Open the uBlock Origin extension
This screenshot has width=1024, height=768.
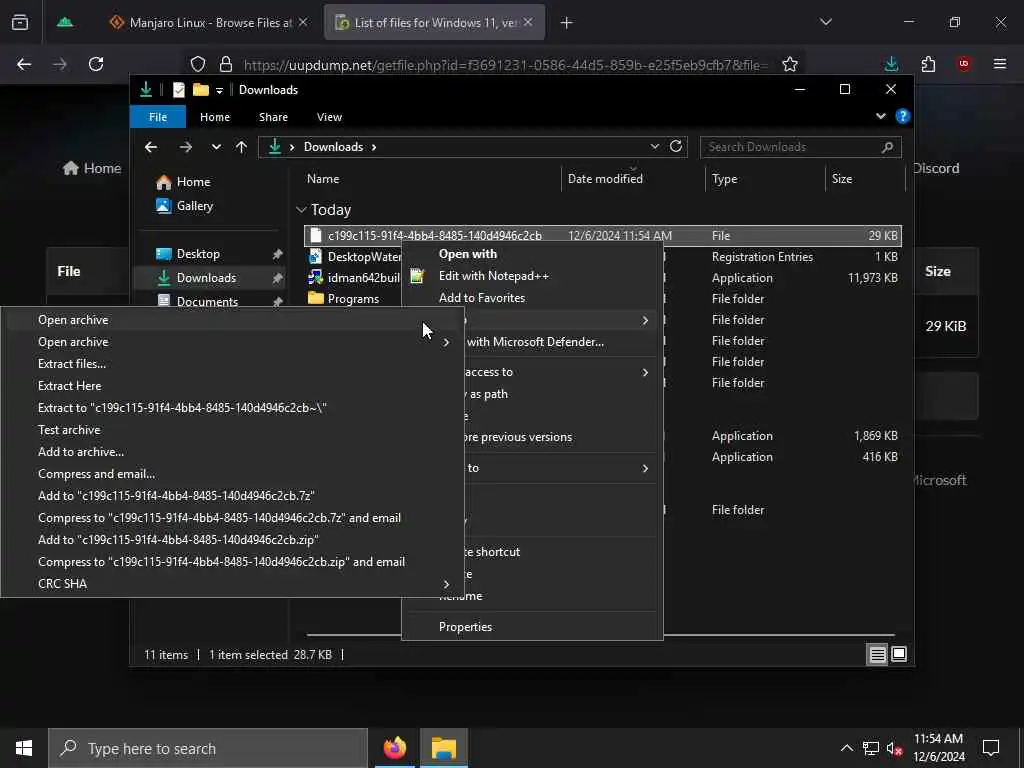[964, 64]
